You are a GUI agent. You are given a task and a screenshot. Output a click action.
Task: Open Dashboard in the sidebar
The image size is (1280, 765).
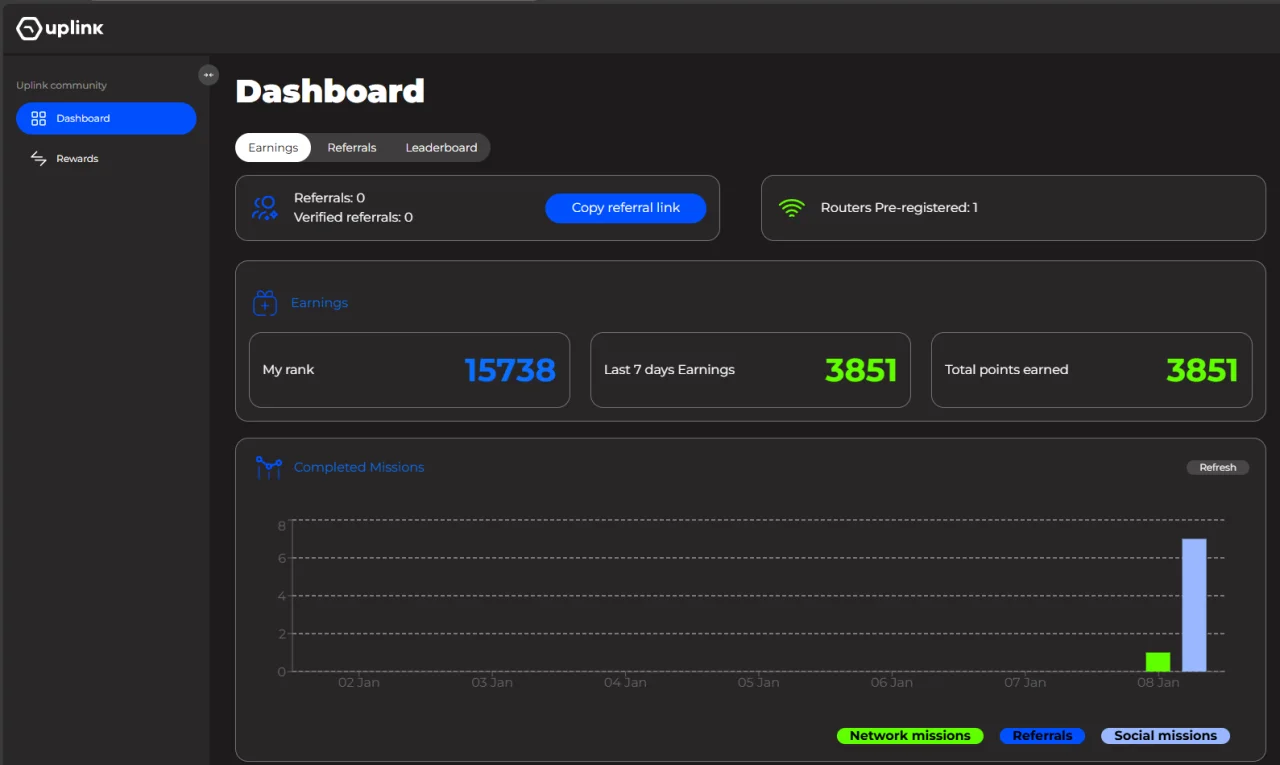pyautogui.click(x=106, y=118)
